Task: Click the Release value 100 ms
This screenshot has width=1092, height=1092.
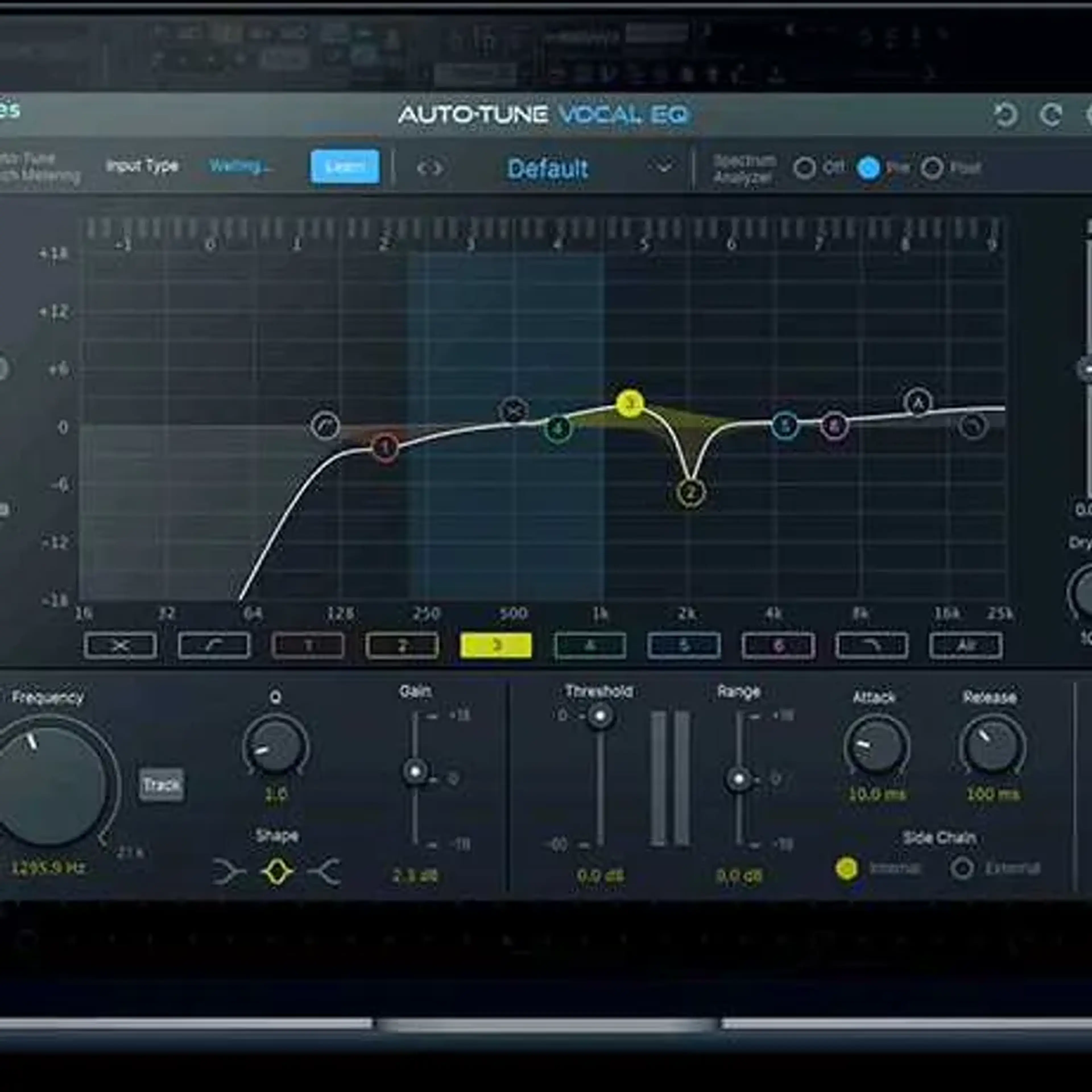Action: [992, 794]
